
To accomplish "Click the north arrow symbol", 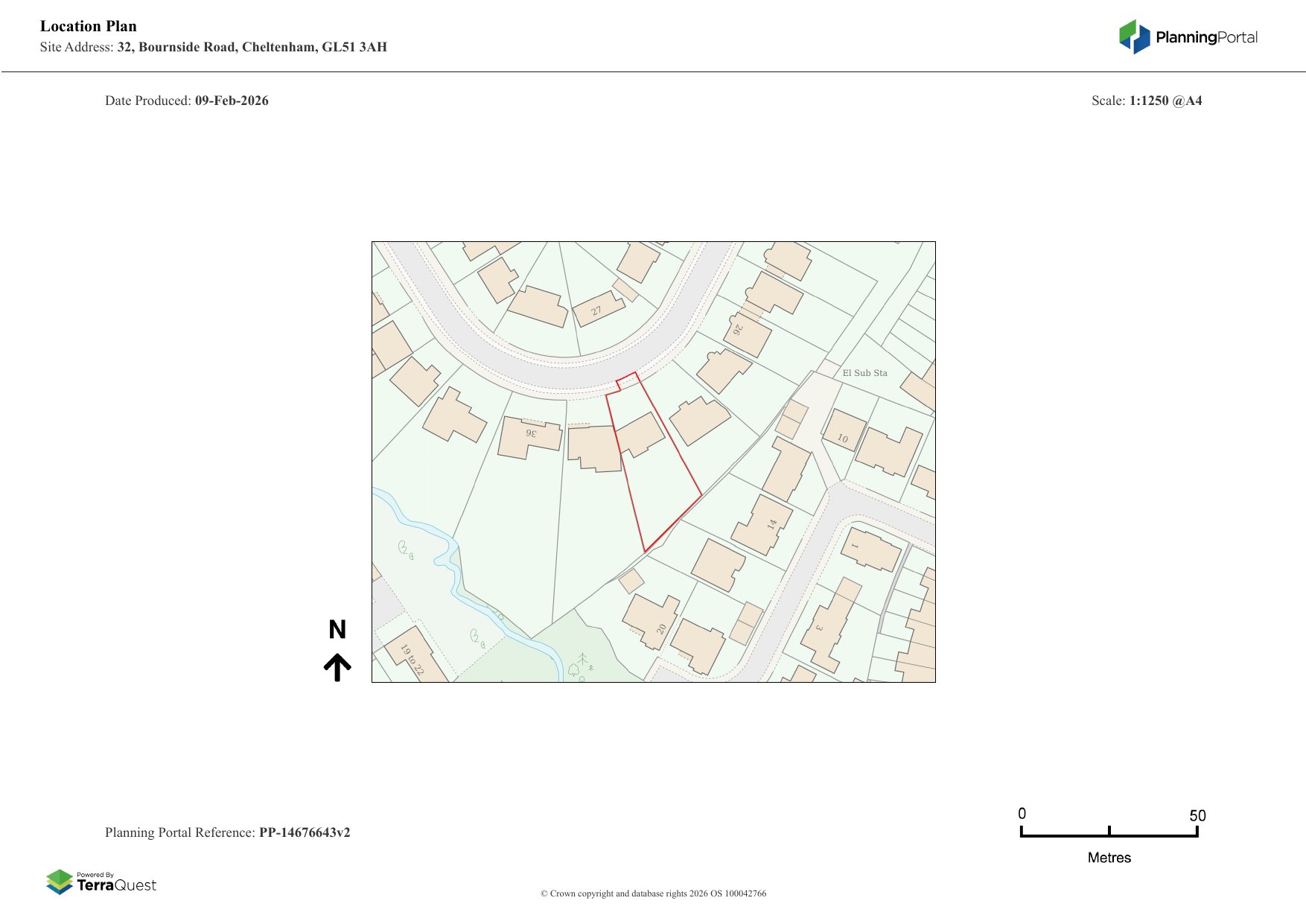I will point(337,667).
